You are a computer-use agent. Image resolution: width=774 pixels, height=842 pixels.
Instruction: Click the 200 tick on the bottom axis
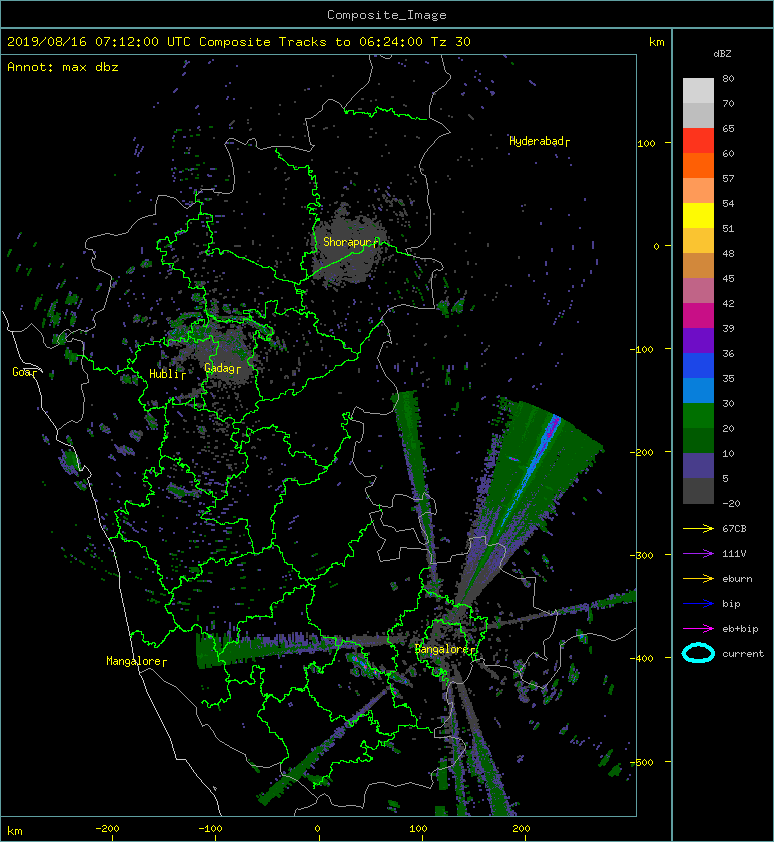(x=521, y=829)
